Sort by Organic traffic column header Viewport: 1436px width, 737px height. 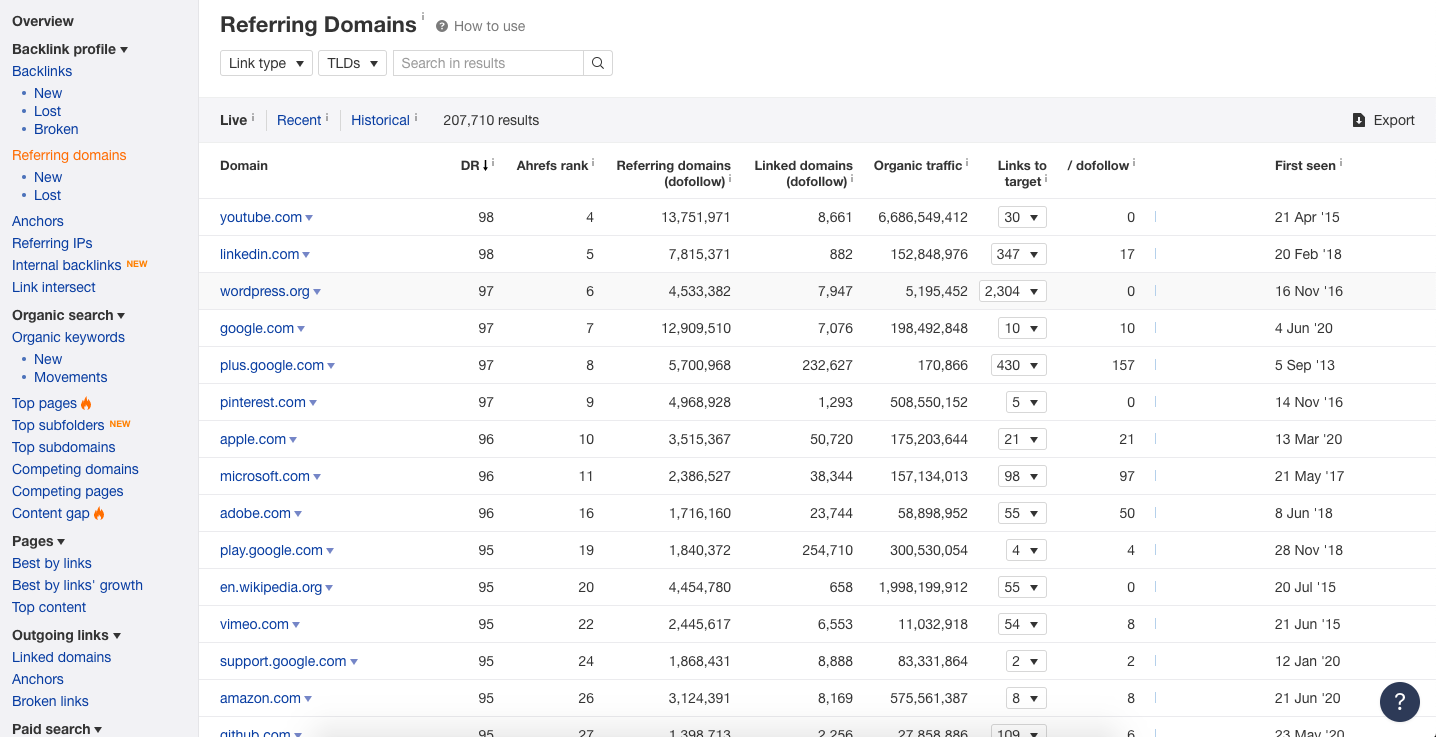click(917, 166)
